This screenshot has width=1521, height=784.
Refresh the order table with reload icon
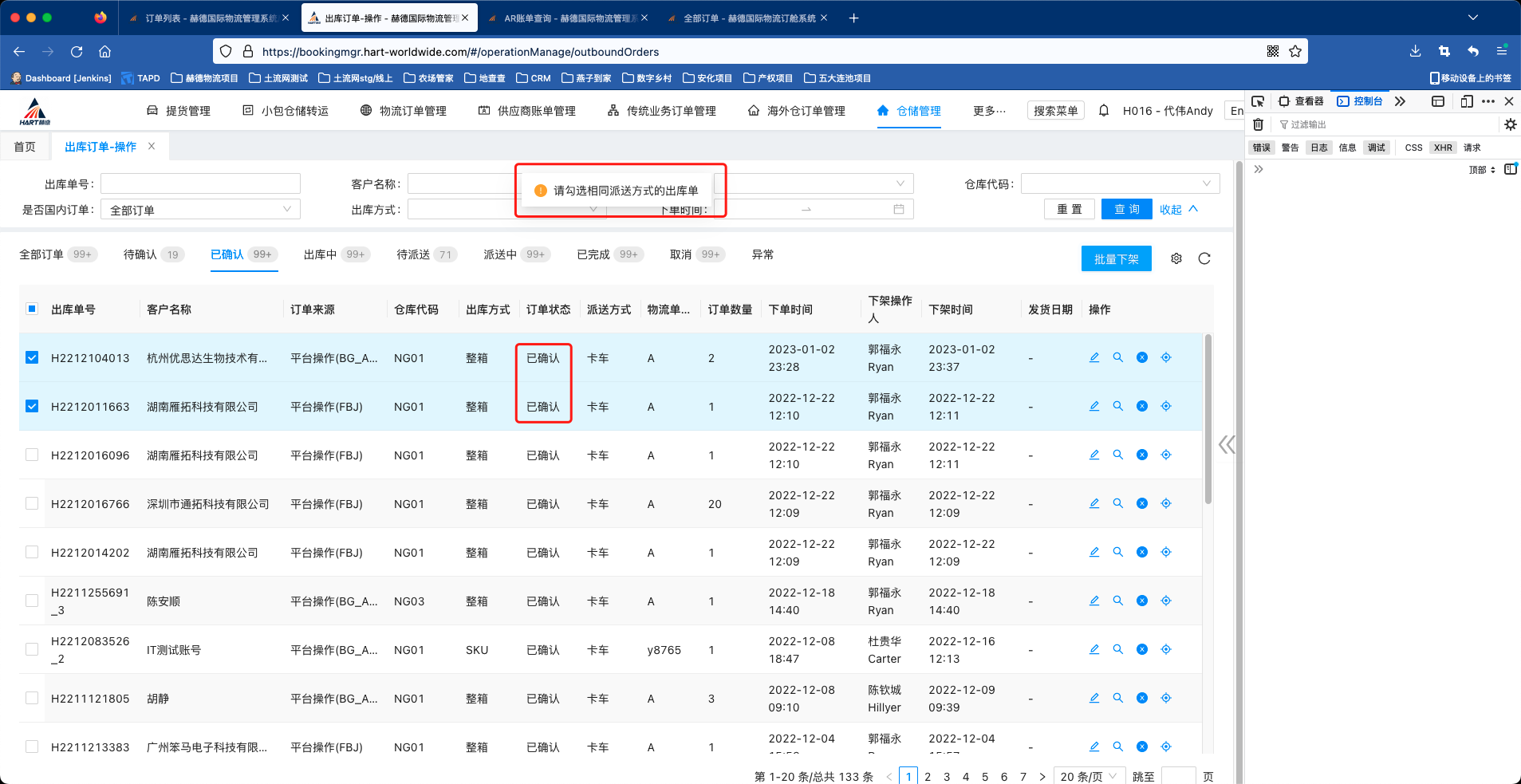tap(1204, 258)
